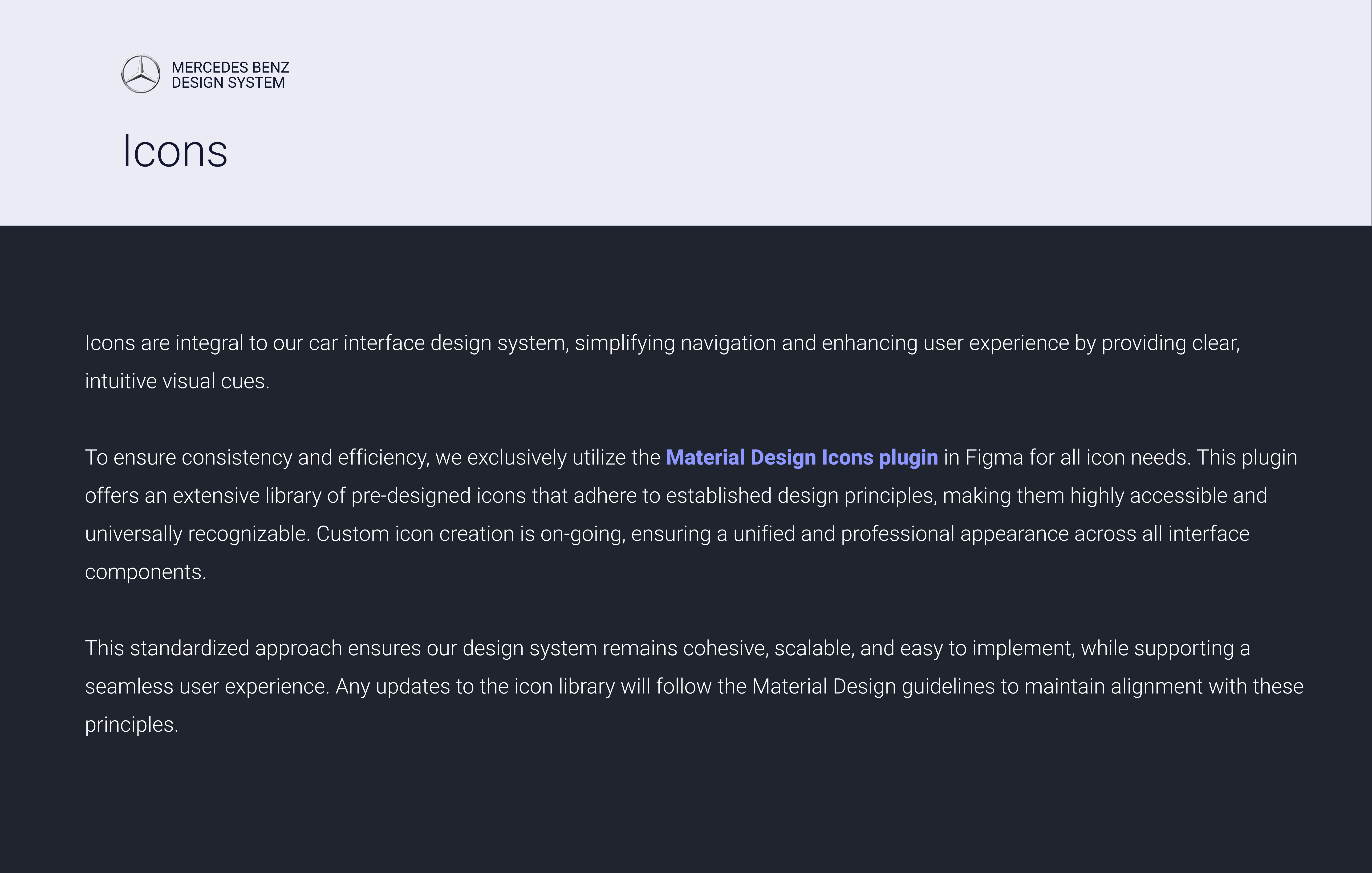
Task: Click the "DESIGN SYSTEM" header text
Action: point(228,83)
